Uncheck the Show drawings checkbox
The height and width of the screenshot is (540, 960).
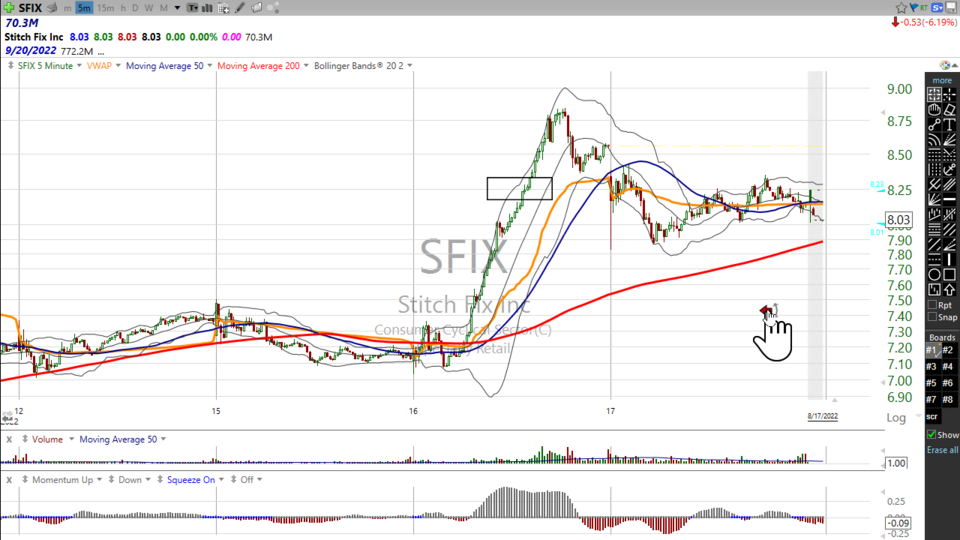[x=932, y=435]
